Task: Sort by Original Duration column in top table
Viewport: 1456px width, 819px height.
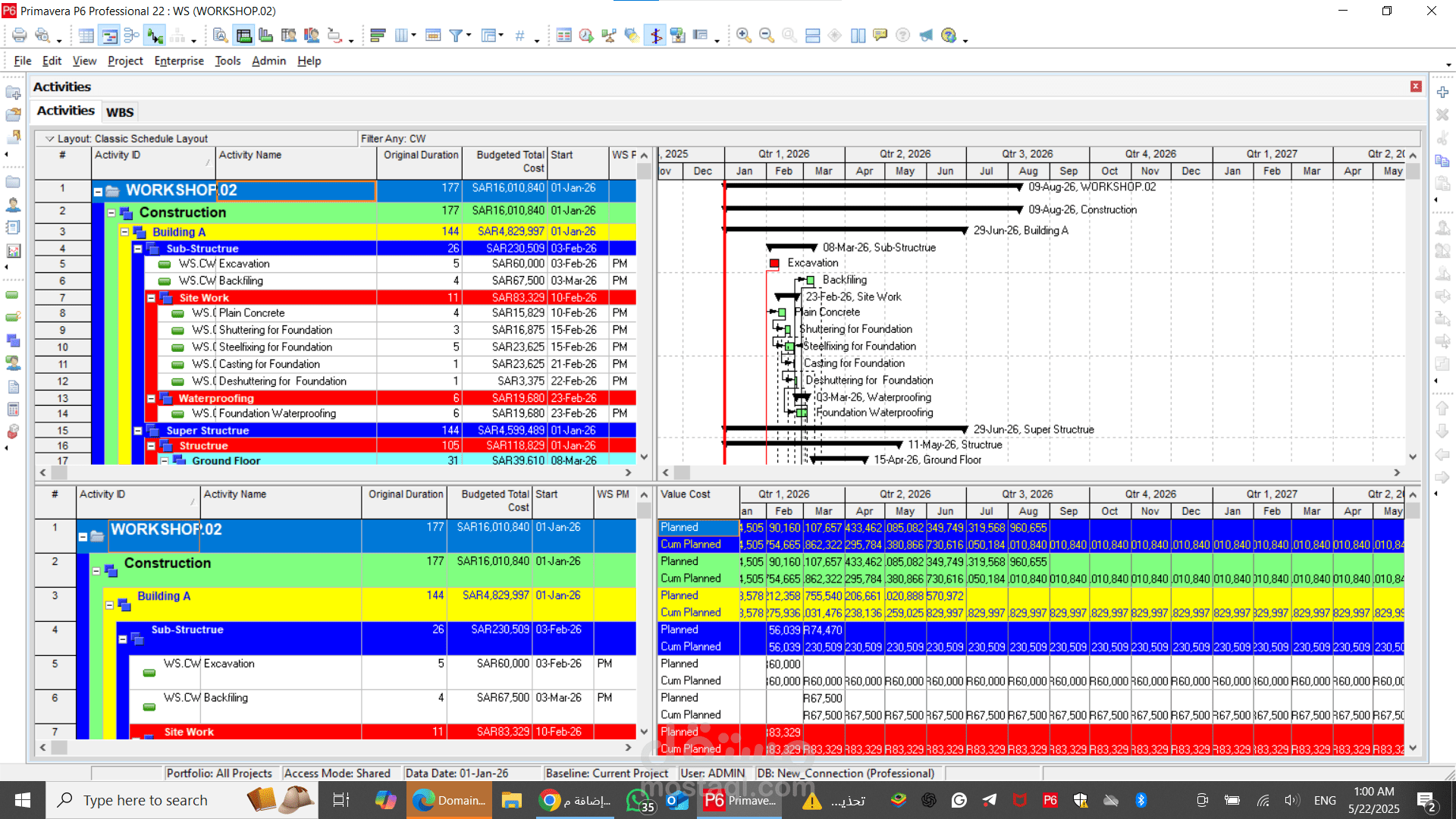Action: click(x=420, y=162)
